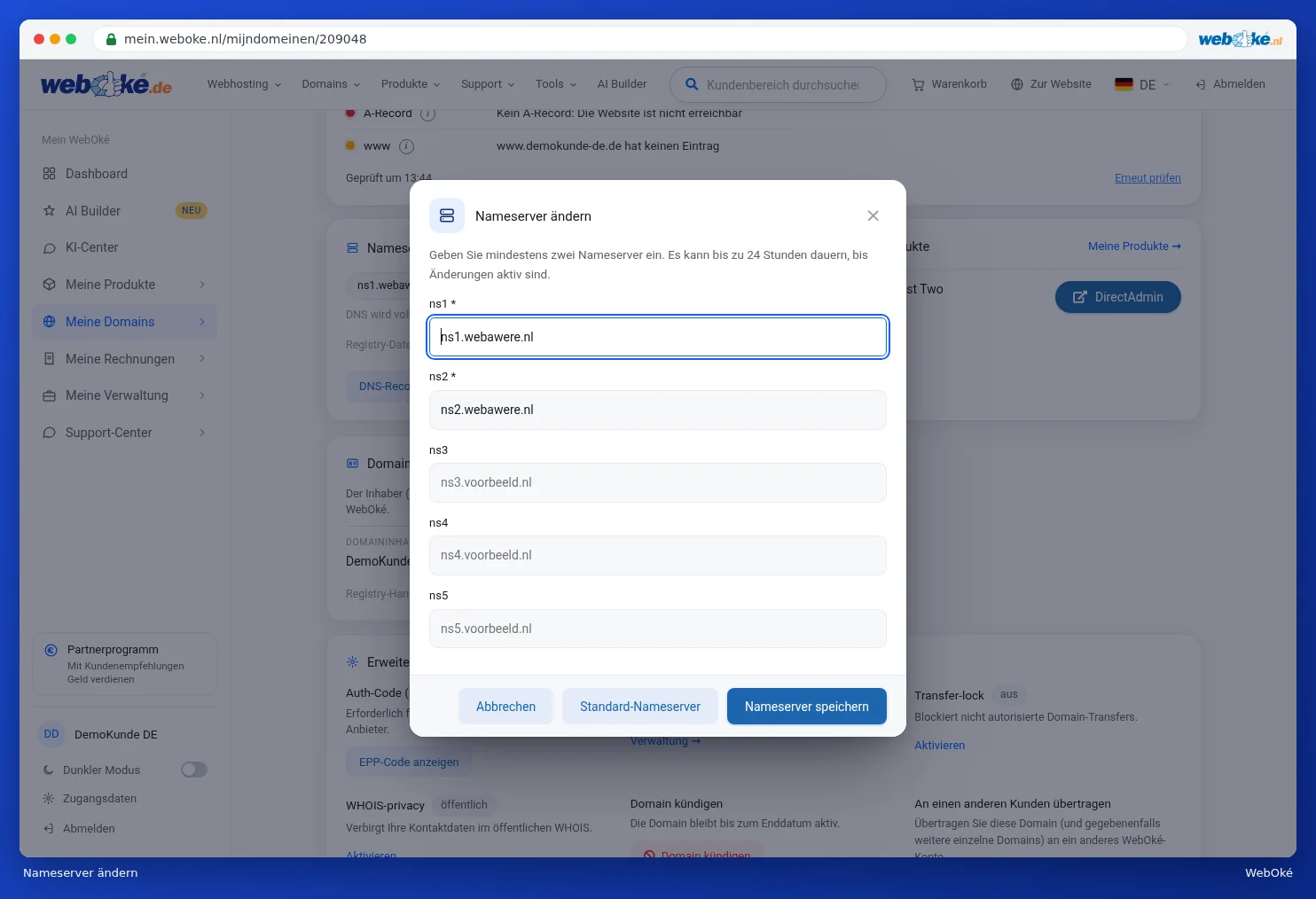This screenshot has height=899, width=1316.
Task: Expand Meine Rechnungen section
Action: click(x=124, y=359)
